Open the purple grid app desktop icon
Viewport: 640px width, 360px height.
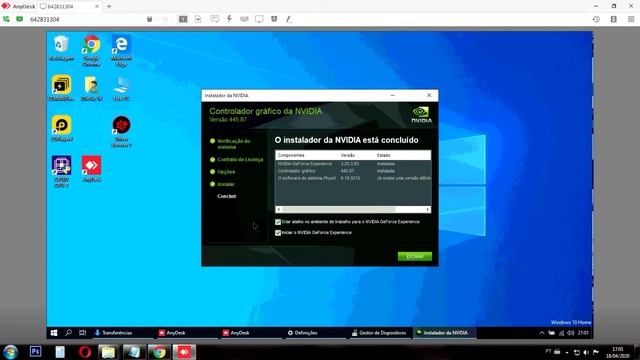pyautogui.click(x=61, y=171)
